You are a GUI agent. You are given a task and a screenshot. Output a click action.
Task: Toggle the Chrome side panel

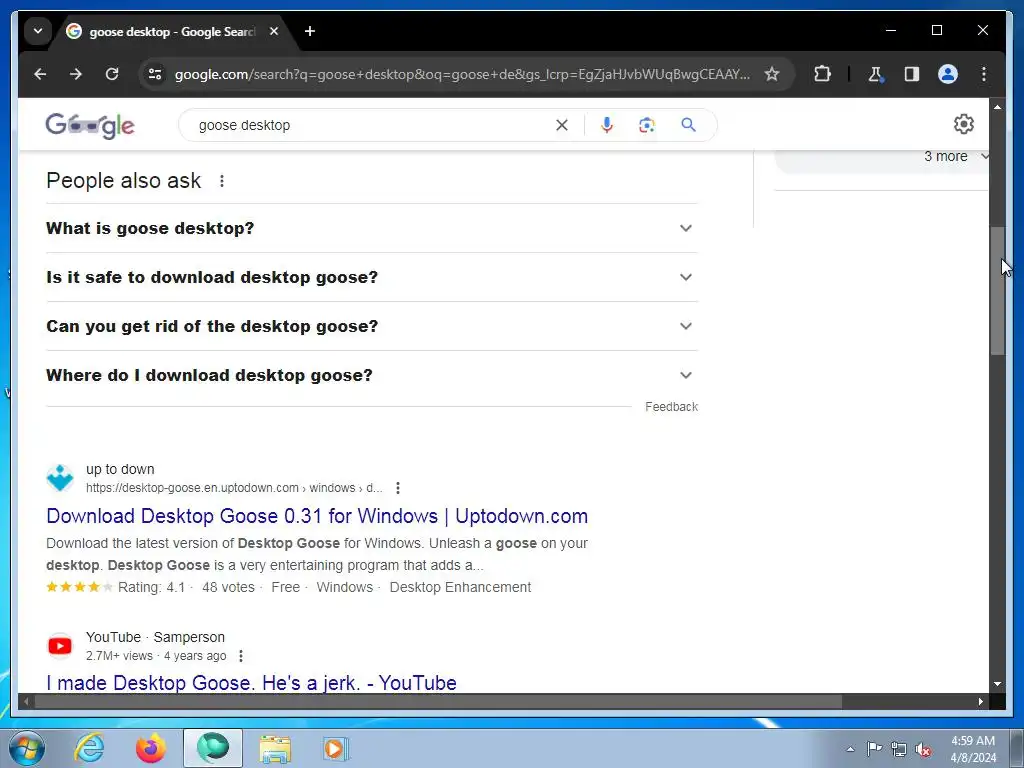912,74
